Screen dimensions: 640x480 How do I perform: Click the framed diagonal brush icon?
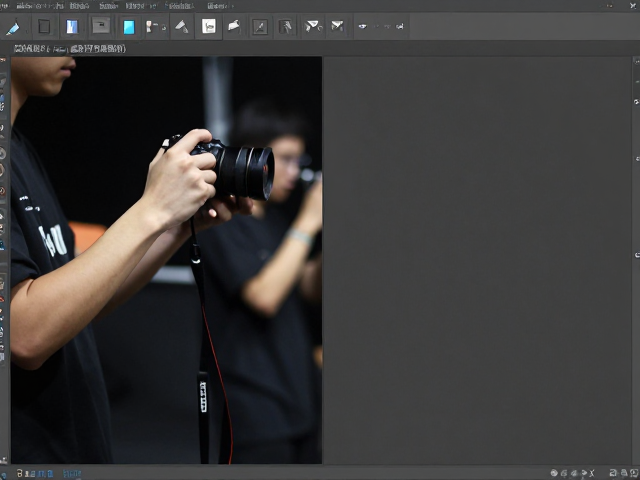pos(260,27)
